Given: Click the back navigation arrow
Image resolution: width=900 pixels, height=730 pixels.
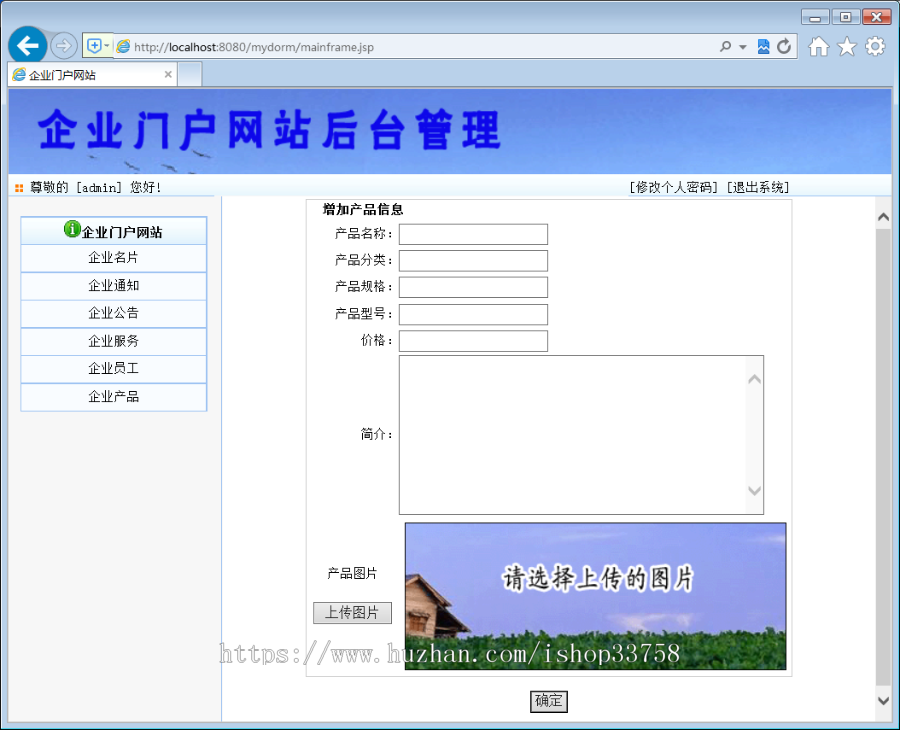Looking at the screenshot, I should [x=27, y=45].
